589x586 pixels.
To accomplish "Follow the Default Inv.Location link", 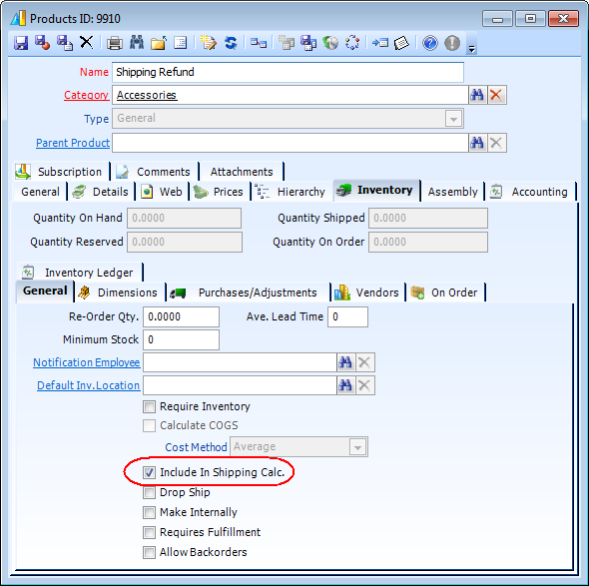I will pos(88,386).
